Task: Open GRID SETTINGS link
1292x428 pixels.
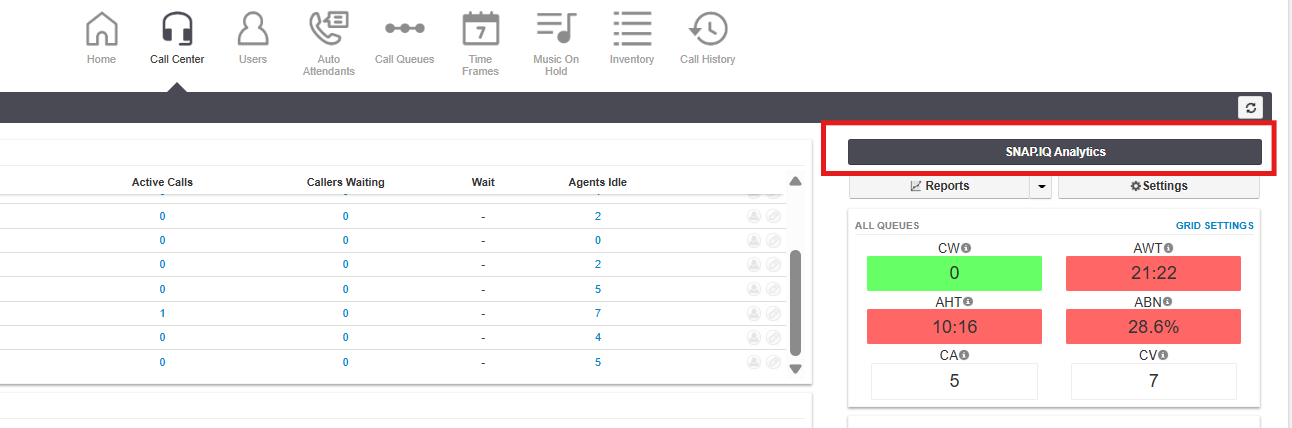Action: [x=1214, y=226]
